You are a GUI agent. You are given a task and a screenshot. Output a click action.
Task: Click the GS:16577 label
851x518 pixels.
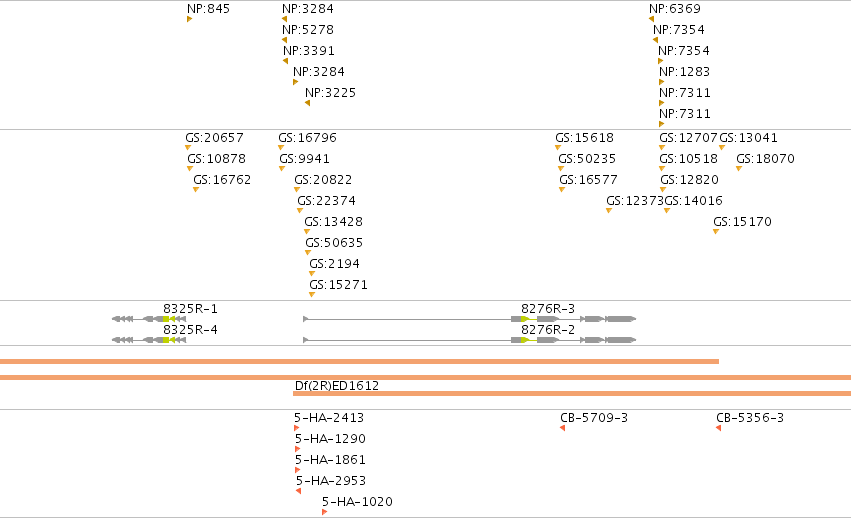[x=588, y=180]
